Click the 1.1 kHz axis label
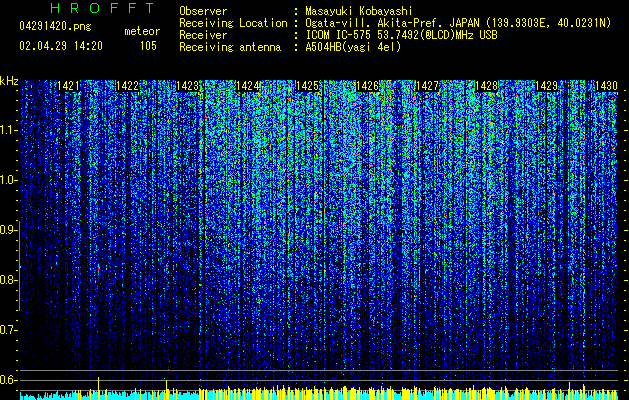The width and height of the screenshot is (629, 400). click(x=7, y=130)
